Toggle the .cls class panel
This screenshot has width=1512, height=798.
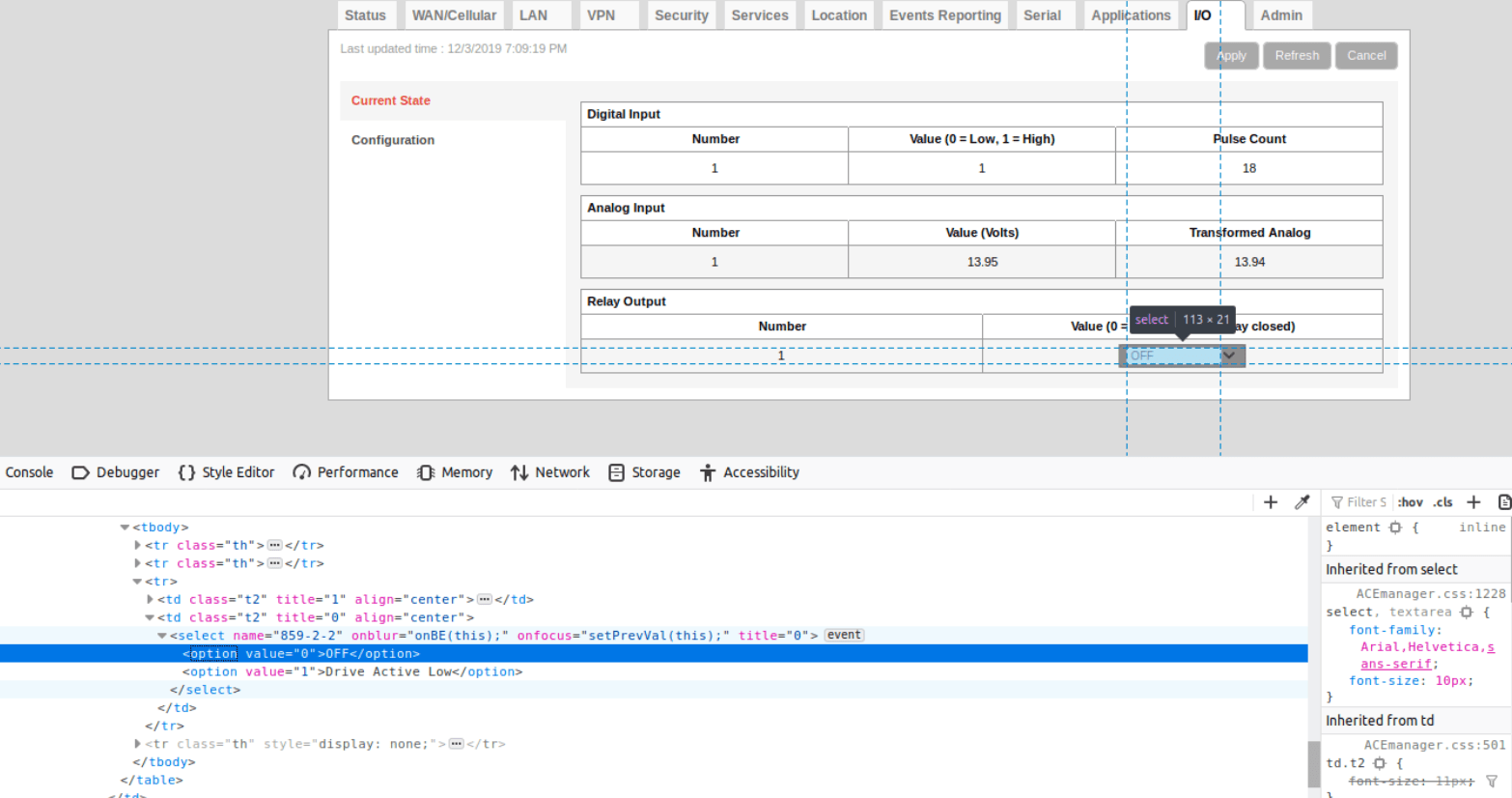[1443, 501]
